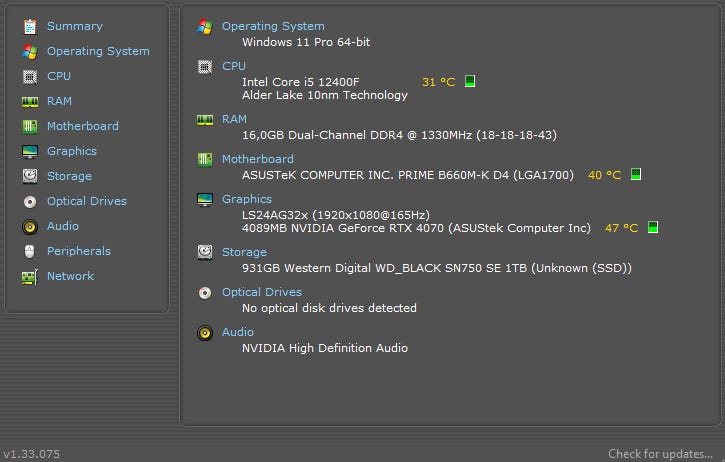Click the Motherboard icon in sidebar
Image resolution: width=725 pixels, height=462 pixels.
(x=30, y=127)
